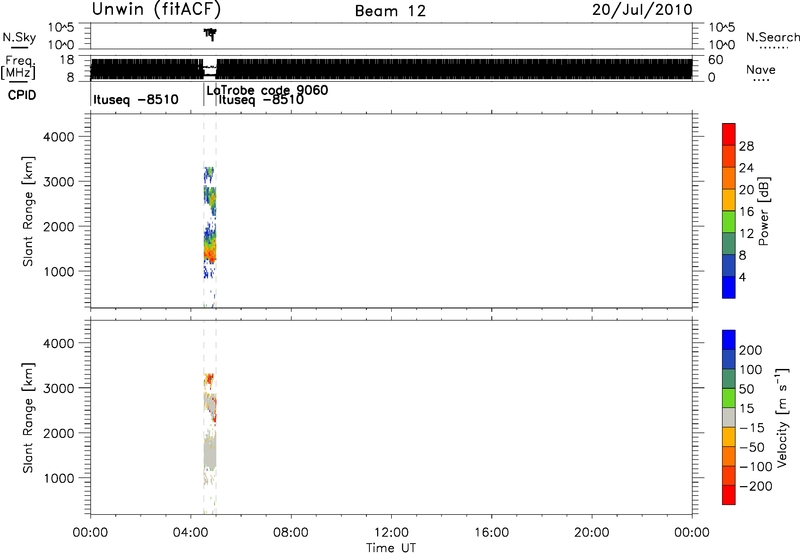
Task: Click the 'Freq. [MHz]' axis label
Action: 19,67
